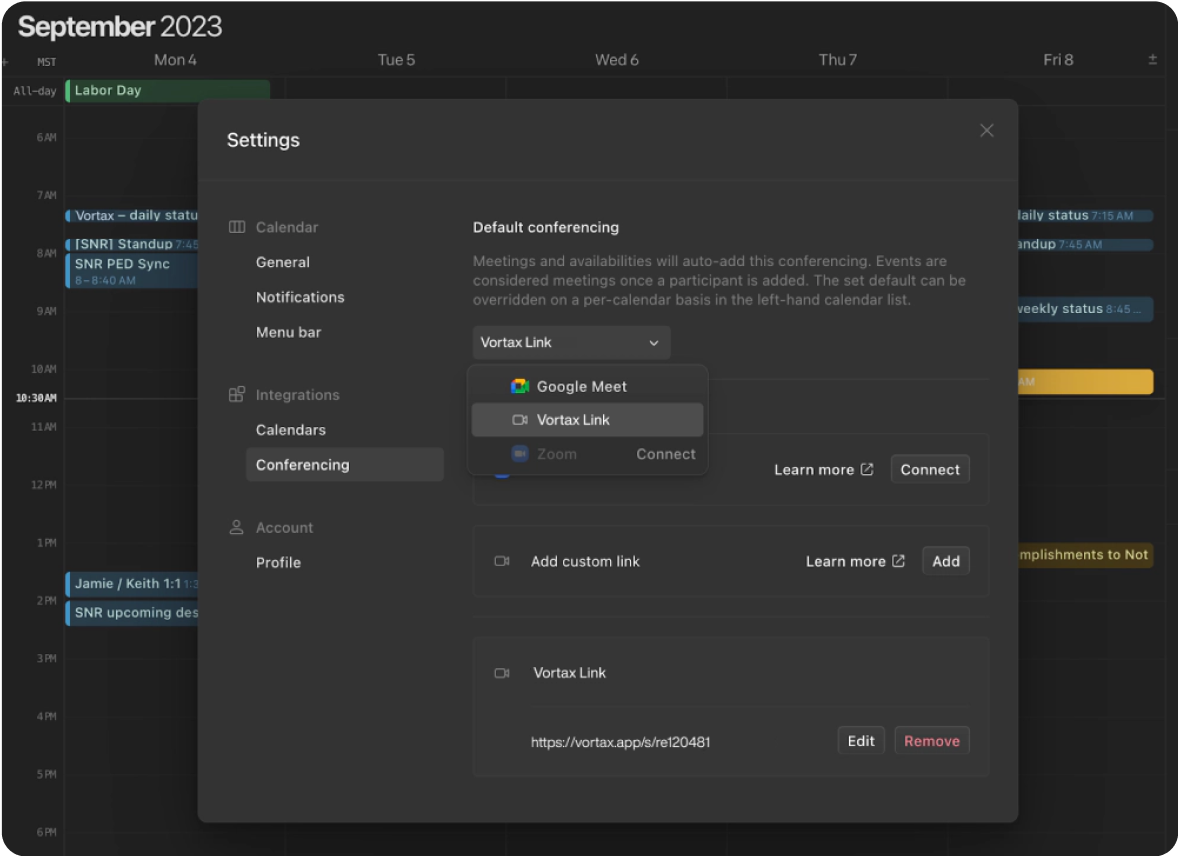Click the Google Meet icon in dropdown
Image resolution: width=1178 pixels, height=856 pixels.
[x=519, y=387]
